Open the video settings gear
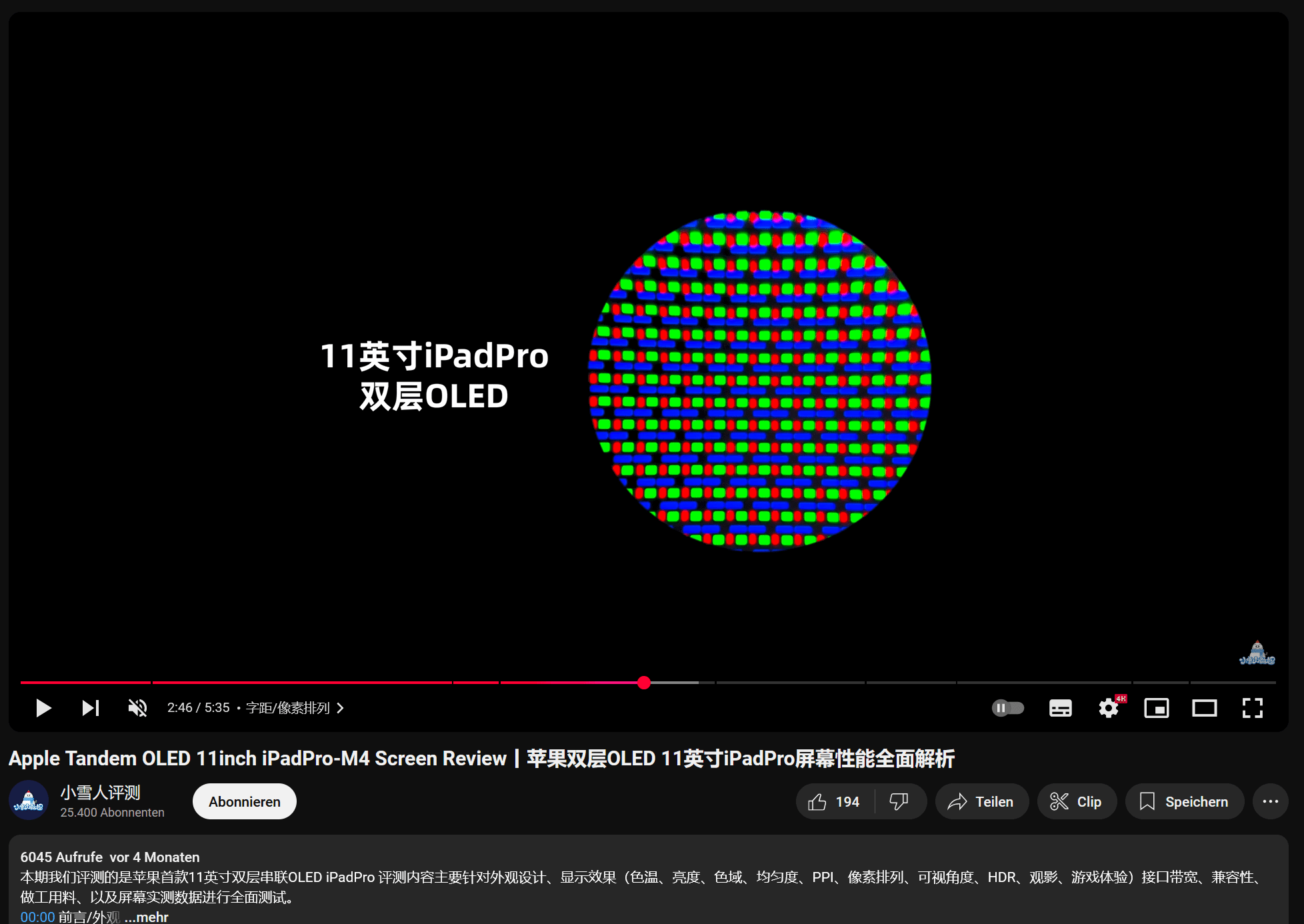The width and height of the screenshot is (1304, 924). [1109, 708]
